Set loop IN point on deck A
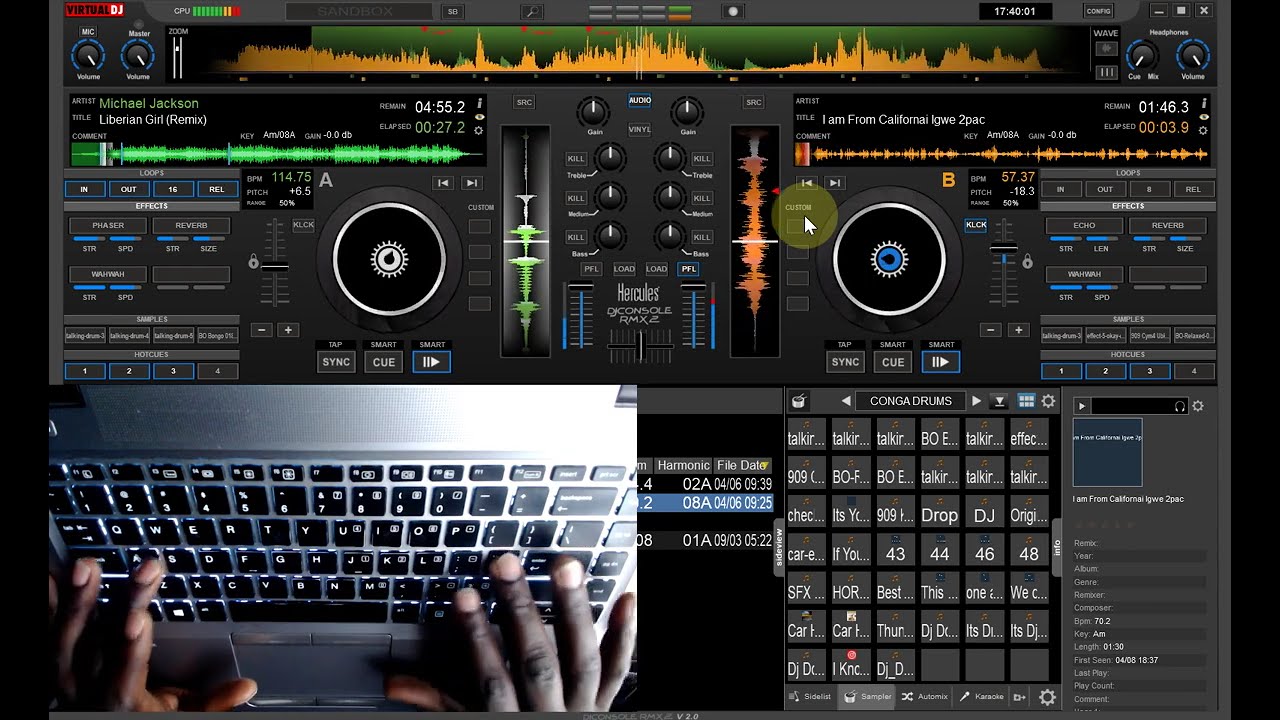 (85, 189)
